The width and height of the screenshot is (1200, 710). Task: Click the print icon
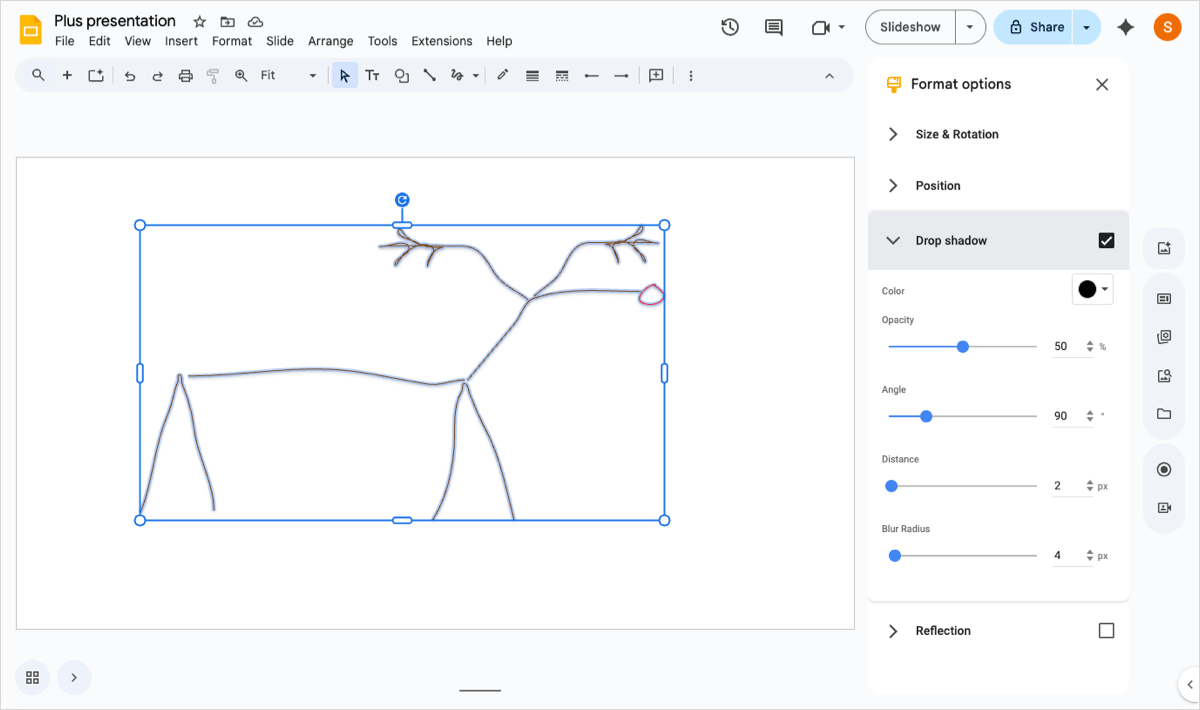click(x=185, y=76)
